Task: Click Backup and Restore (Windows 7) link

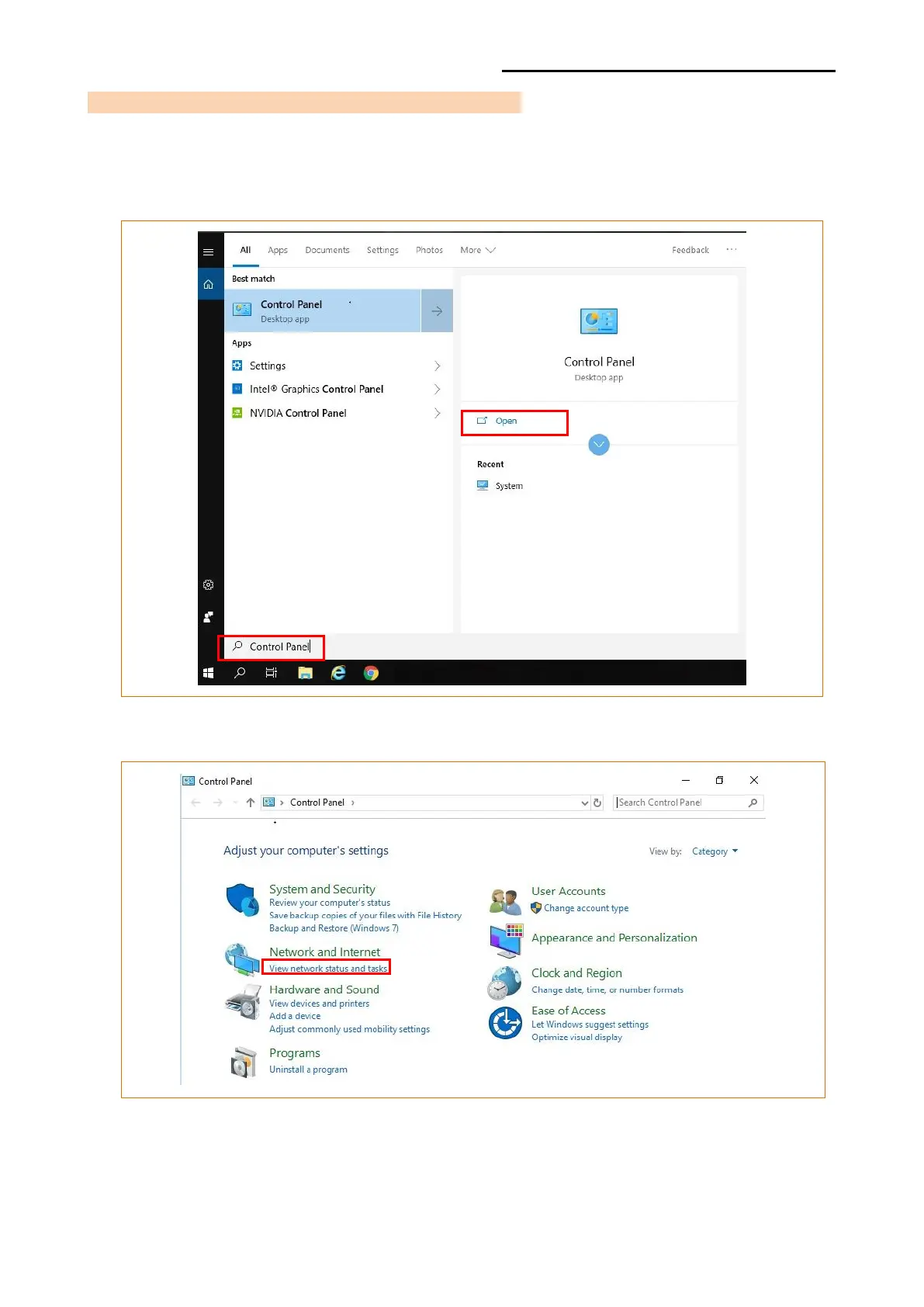Action: [334, 928]
